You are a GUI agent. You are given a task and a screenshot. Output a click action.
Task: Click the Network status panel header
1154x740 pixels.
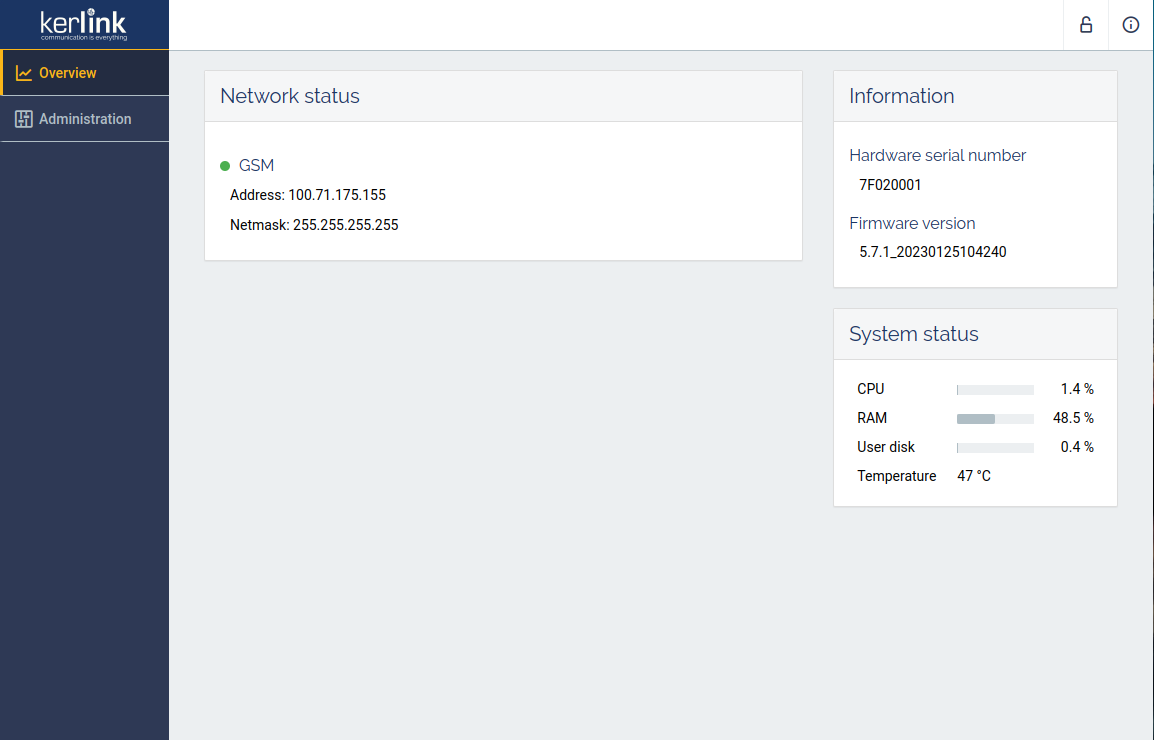click(290, 96)
